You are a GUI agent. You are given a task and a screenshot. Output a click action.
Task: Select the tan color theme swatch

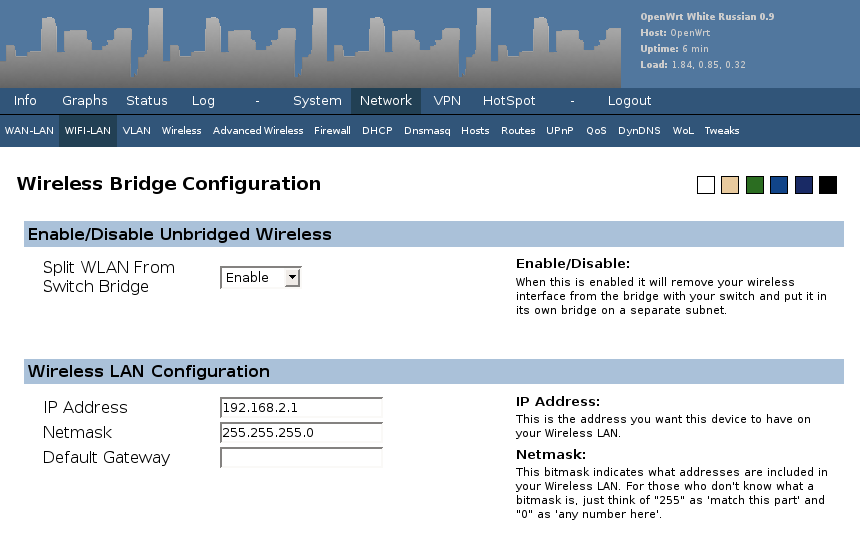coord(730,185)
